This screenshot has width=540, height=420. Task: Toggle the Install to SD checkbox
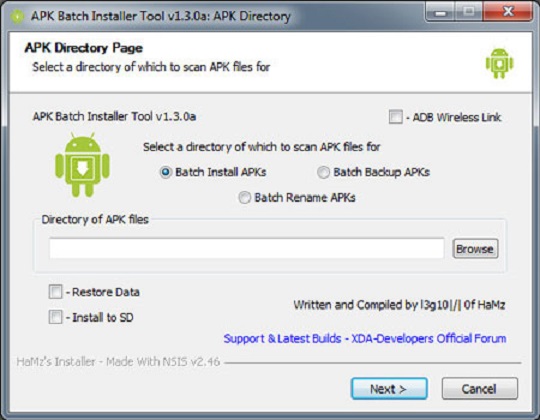(55, 317)
